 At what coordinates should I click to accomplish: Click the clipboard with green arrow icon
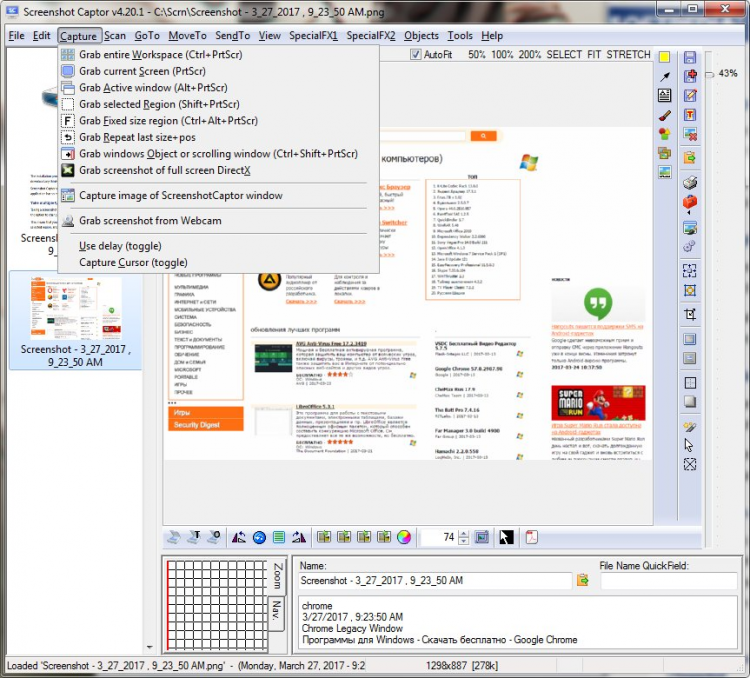(690, 157)
